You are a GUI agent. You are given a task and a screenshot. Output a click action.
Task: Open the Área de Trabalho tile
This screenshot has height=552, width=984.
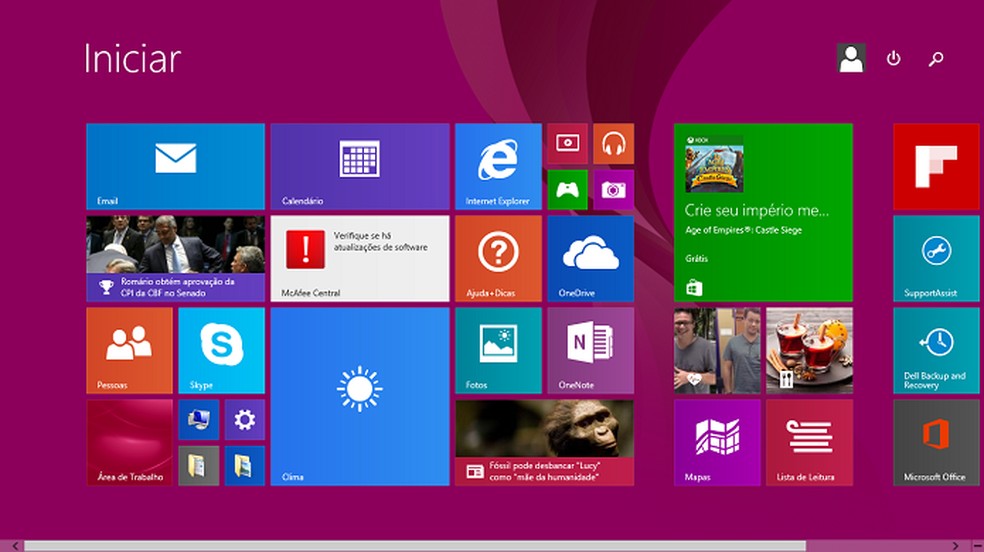pyautogui.click(x=129, y=443)
